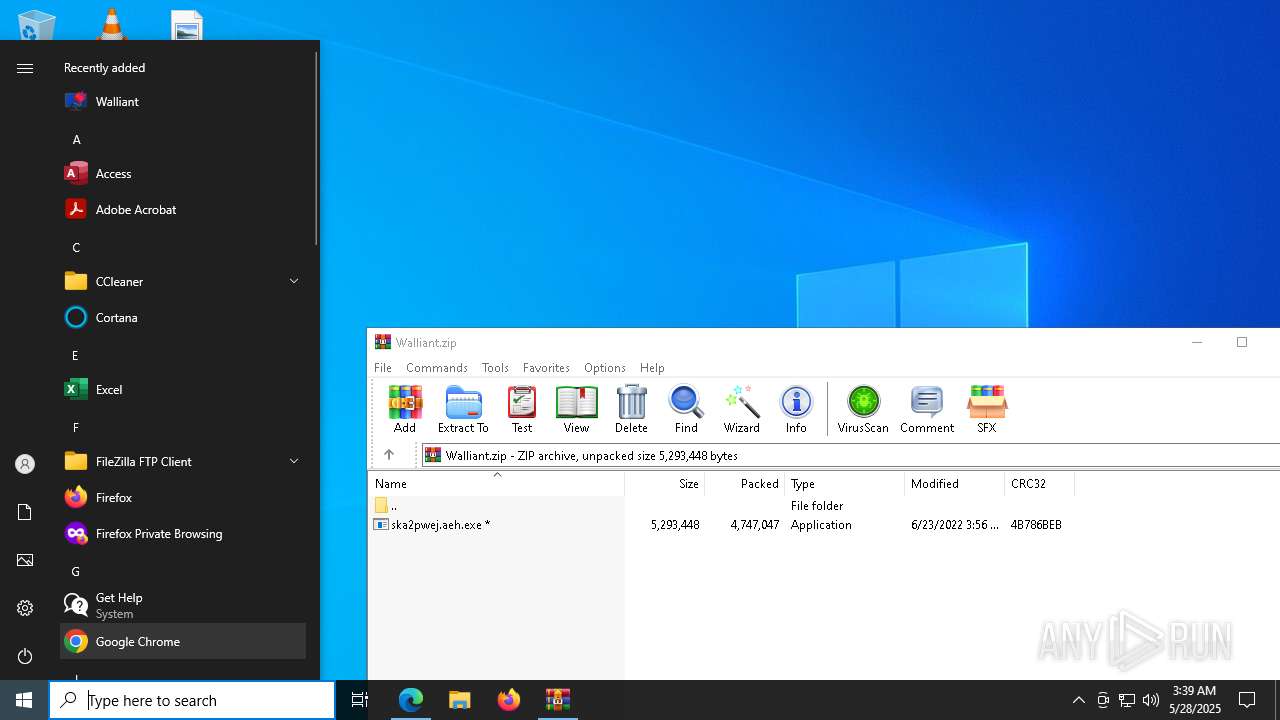
Task: Sort by the Size column header
Action: (665, 484)
